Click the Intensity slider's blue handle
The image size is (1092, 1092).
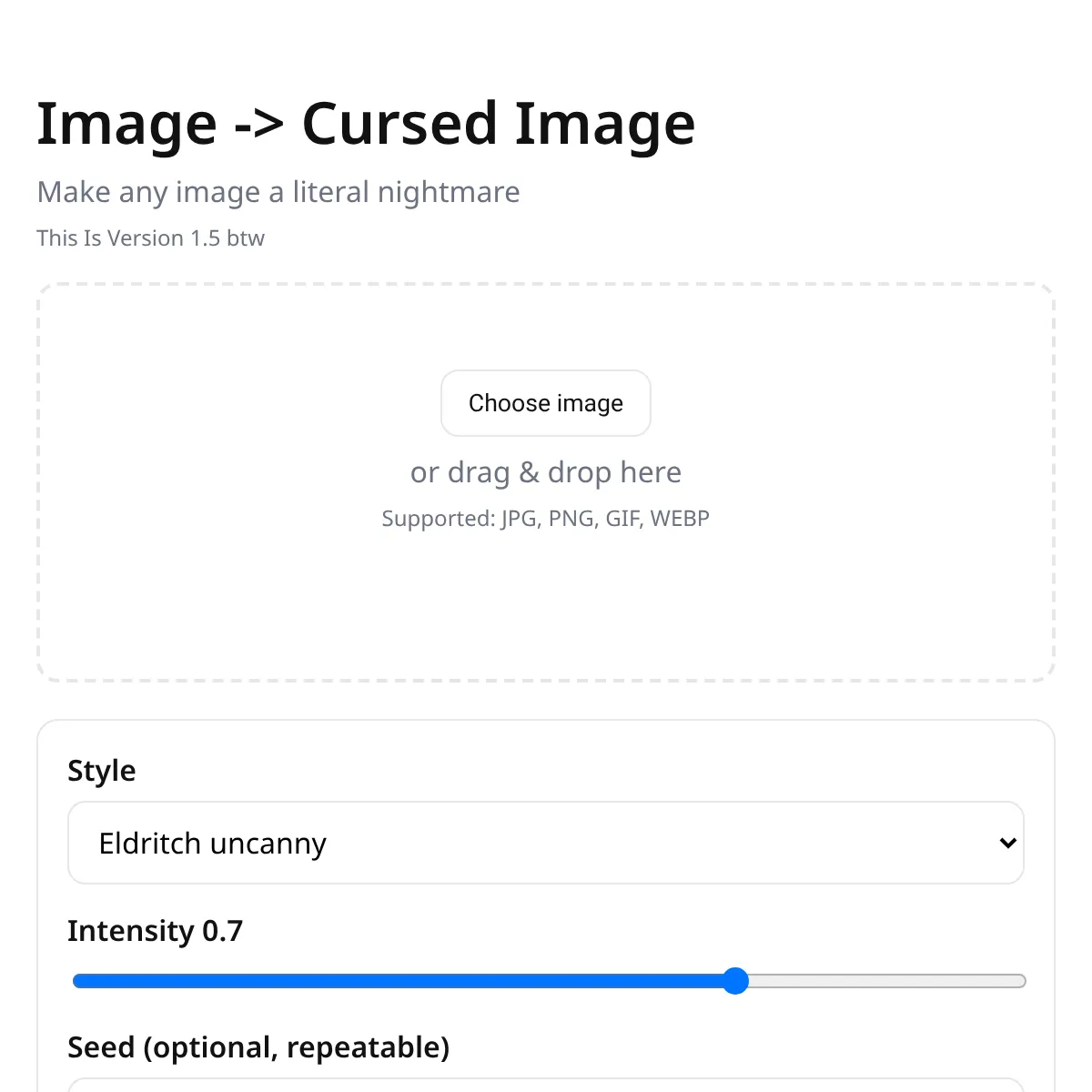coord(735,981)
